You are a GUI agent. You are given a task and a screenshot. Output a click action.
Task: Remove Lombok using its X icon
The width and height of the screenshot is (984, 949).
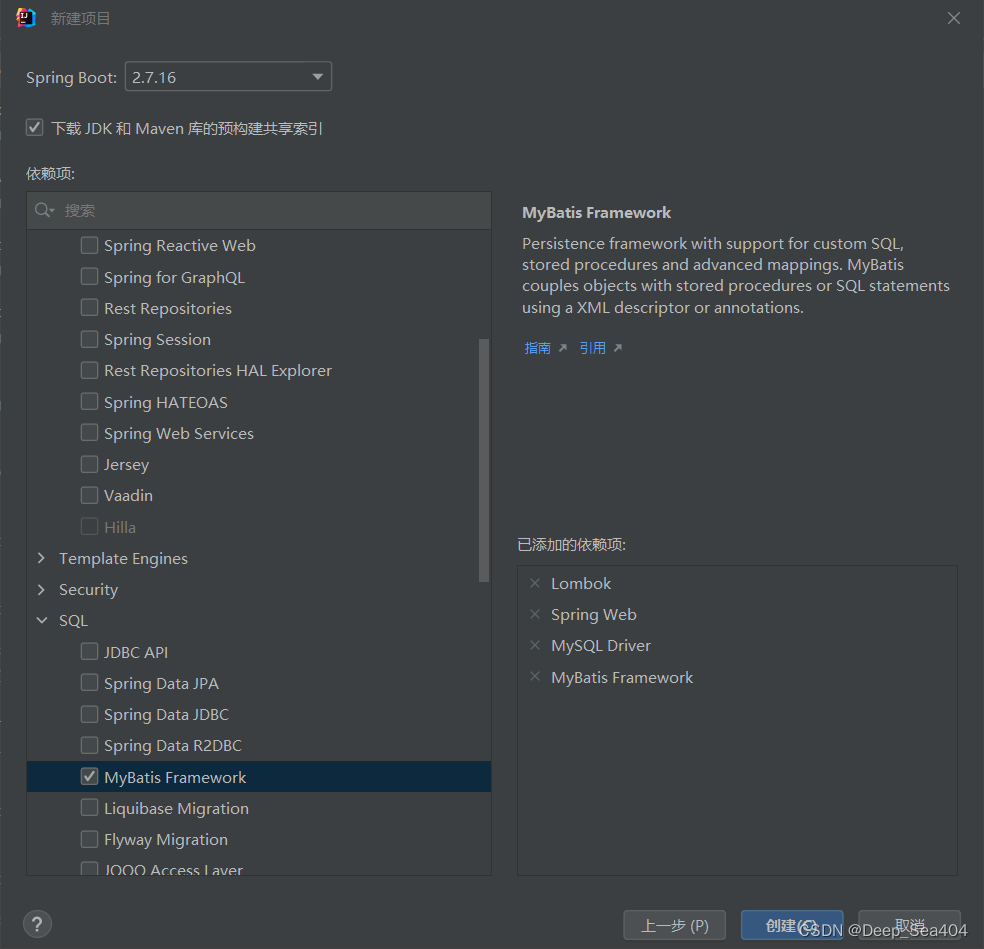point(535,583)
